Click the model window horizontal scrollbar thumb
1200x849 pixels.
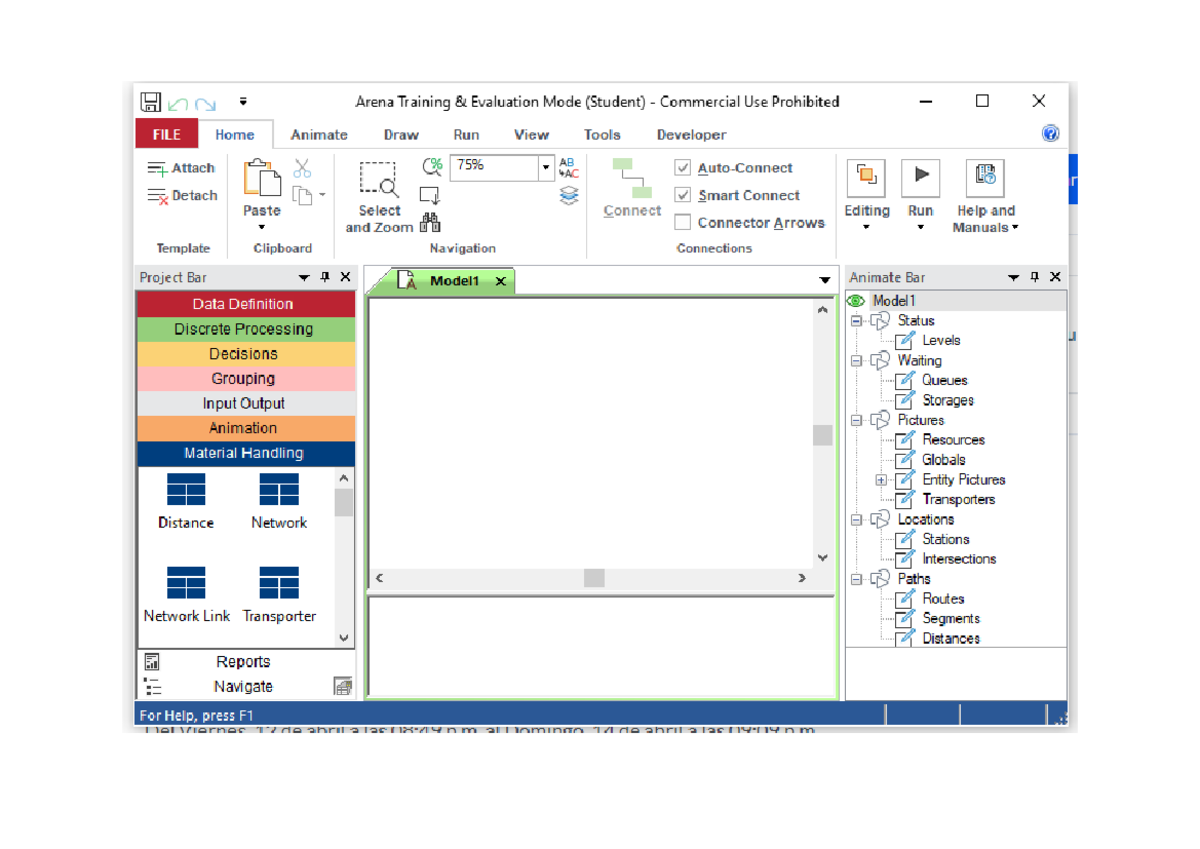click(x=594, y=578)
